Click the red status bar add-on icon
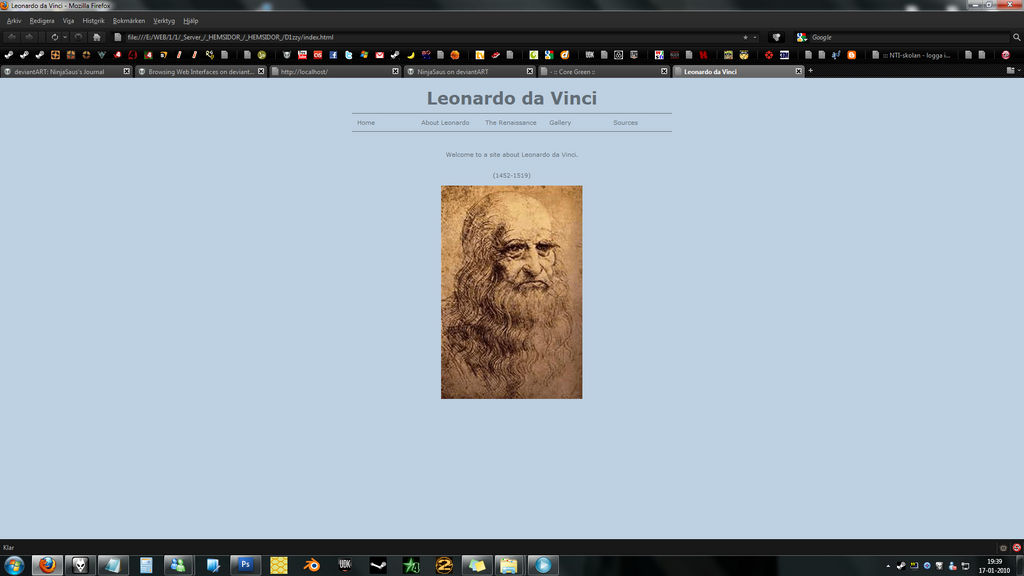The width and height of the screenshot is (1024, 576). point(1016,548)
